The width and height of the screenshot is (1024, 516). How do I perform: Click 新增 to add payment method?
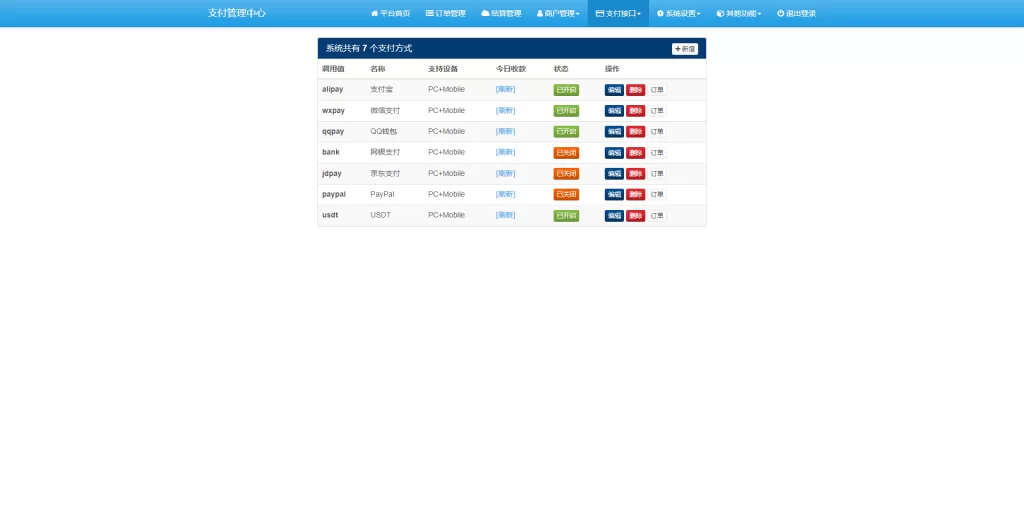point(685,48)
